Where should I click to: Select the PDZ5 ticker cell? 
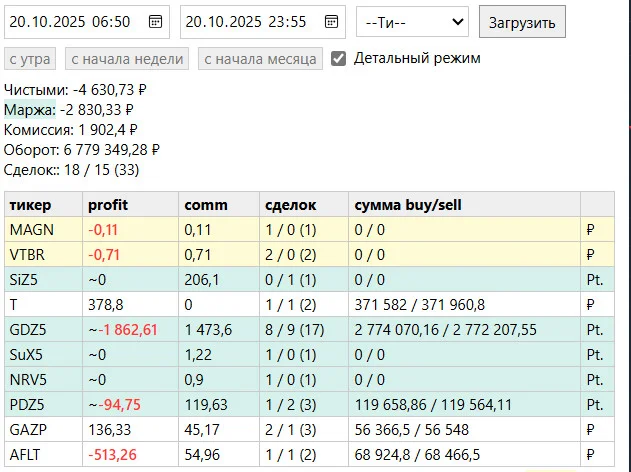tap(43, 404)
